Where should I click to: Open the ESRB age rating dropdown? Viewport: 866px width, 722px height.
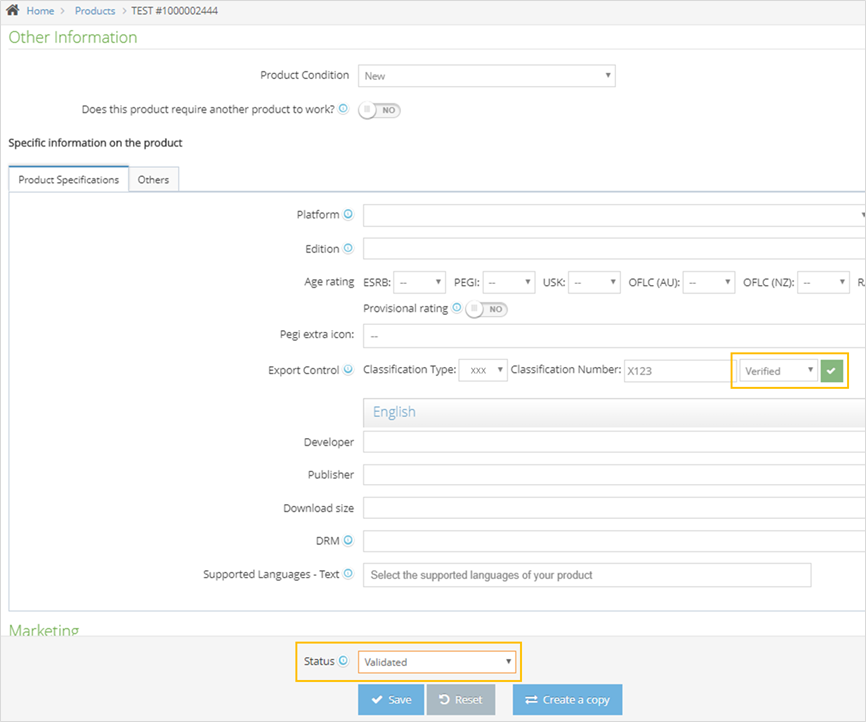[419, 283]
